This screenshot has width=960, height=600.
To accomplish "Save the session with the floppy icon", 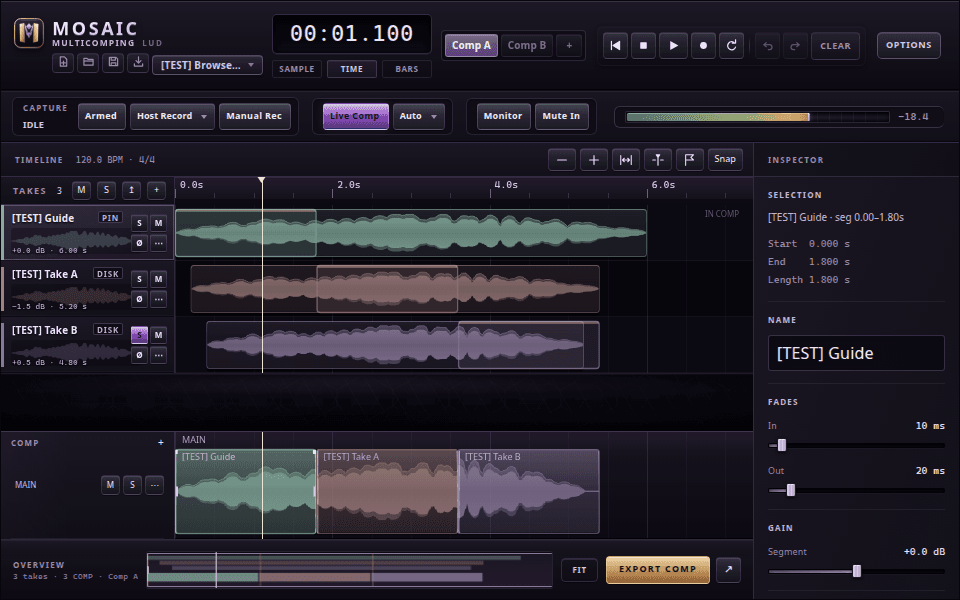I will click(x=113, y=62).
